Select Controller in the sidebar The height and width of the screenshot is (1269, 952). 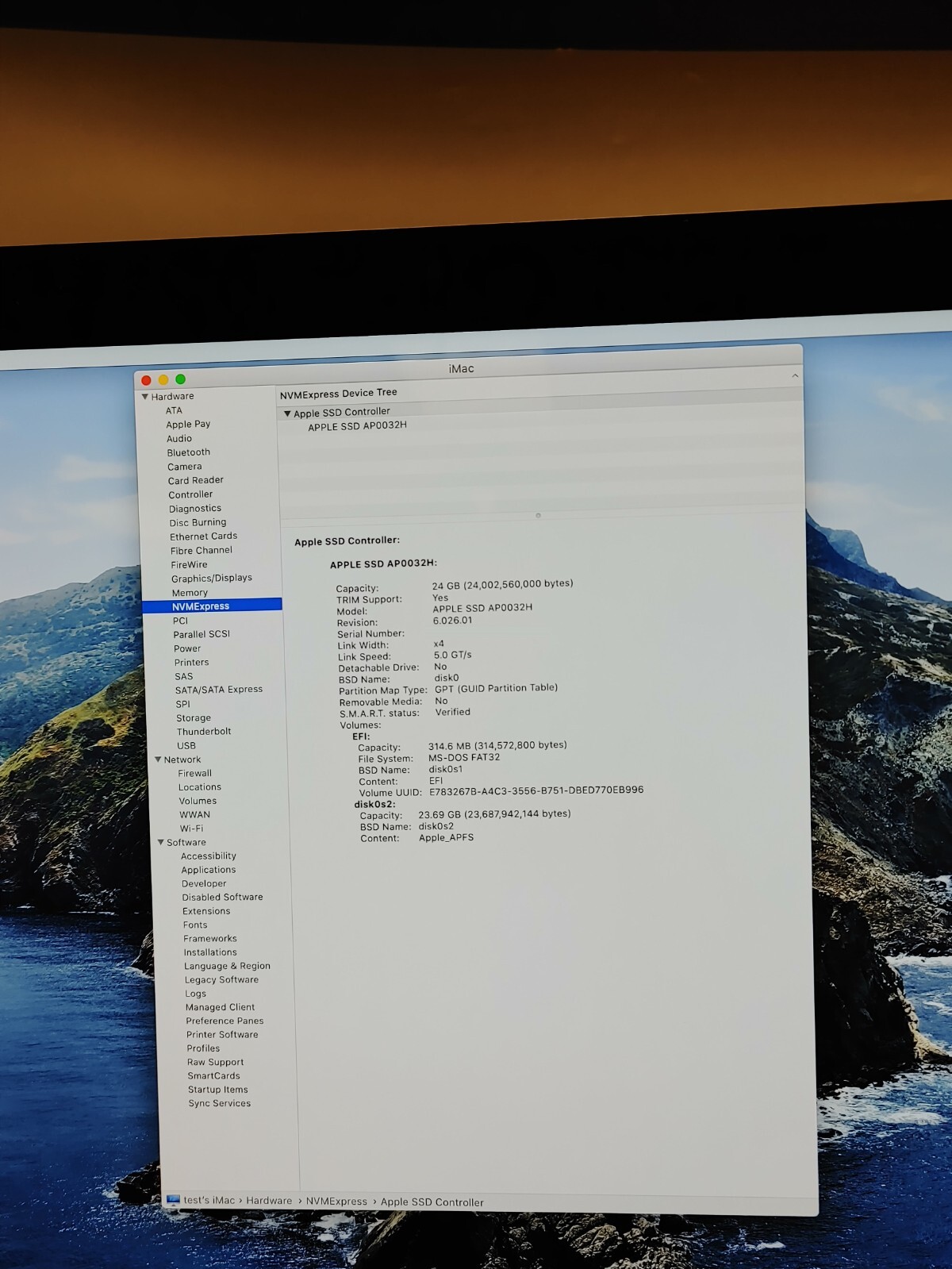coord(190,494)
